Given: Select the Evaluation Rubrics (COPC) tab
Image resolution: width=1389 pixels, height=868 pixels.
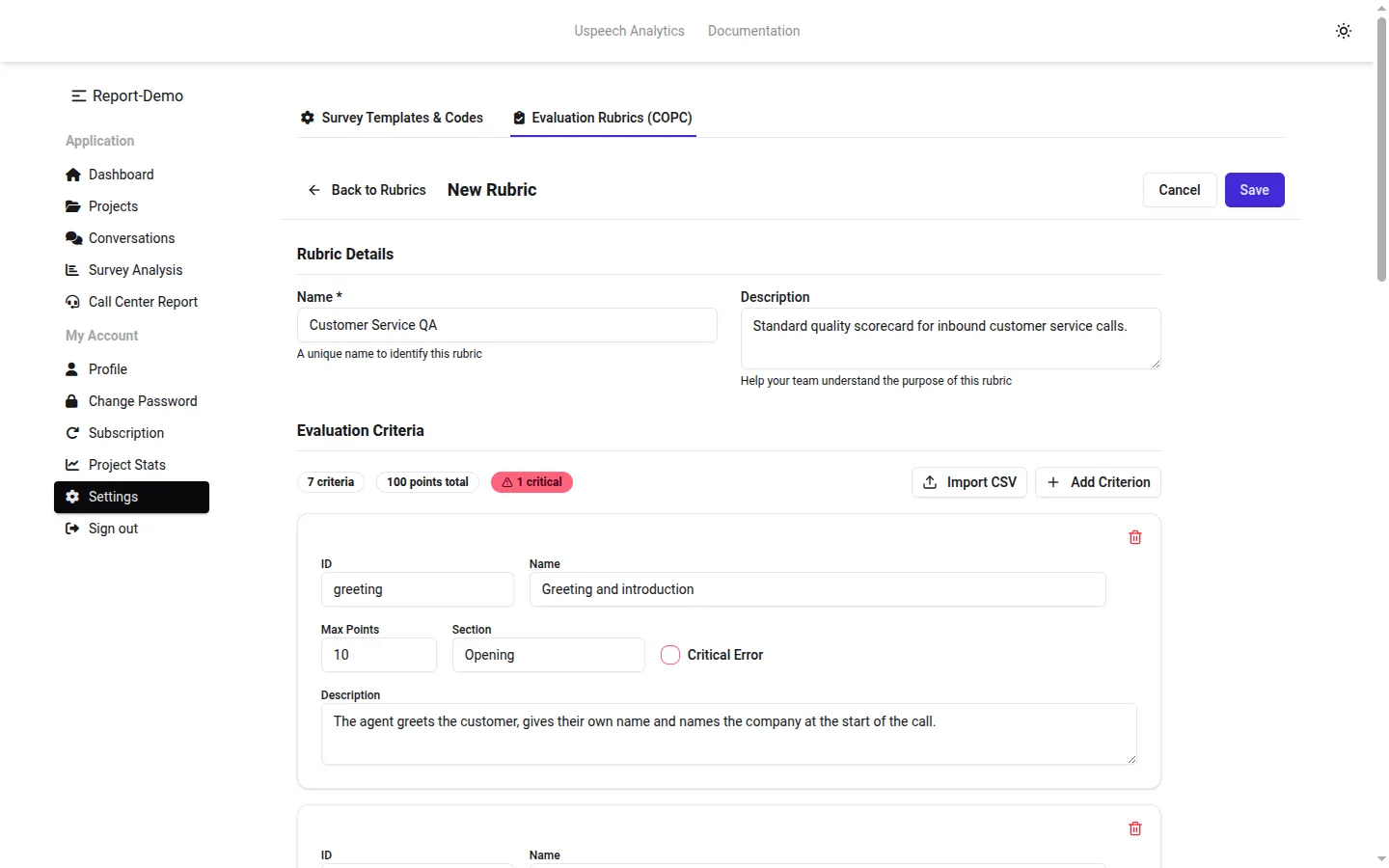Looking at the screenshot, I should [x=603, y=118].
